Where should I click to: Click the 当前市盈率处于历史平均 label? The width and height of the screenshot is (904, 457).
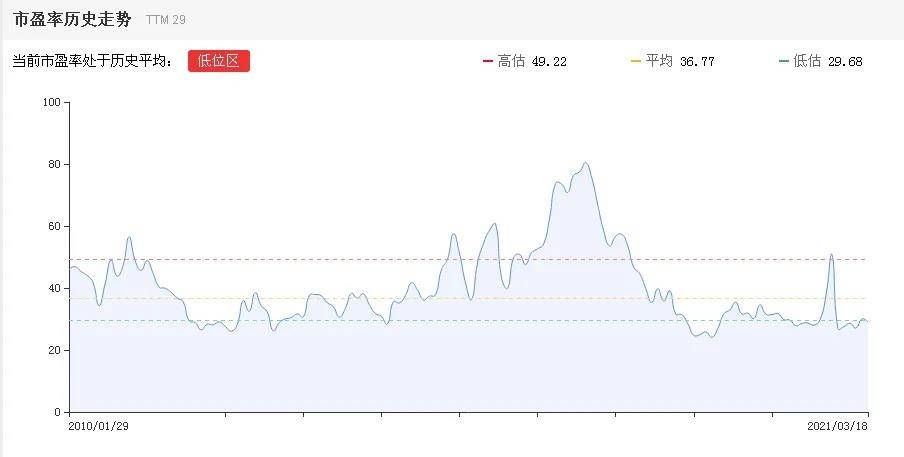(92, 61)
